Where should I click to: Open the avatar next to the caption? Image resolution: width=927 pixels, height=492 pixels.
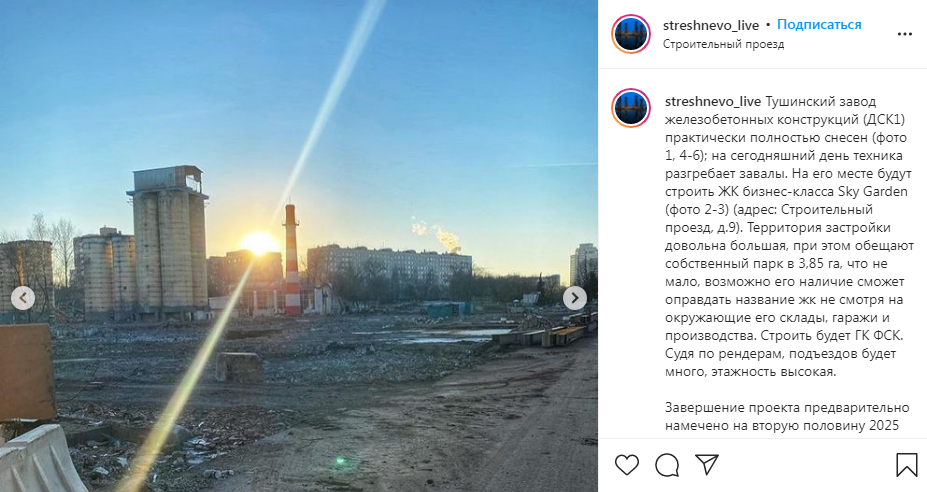pos(631,108)
